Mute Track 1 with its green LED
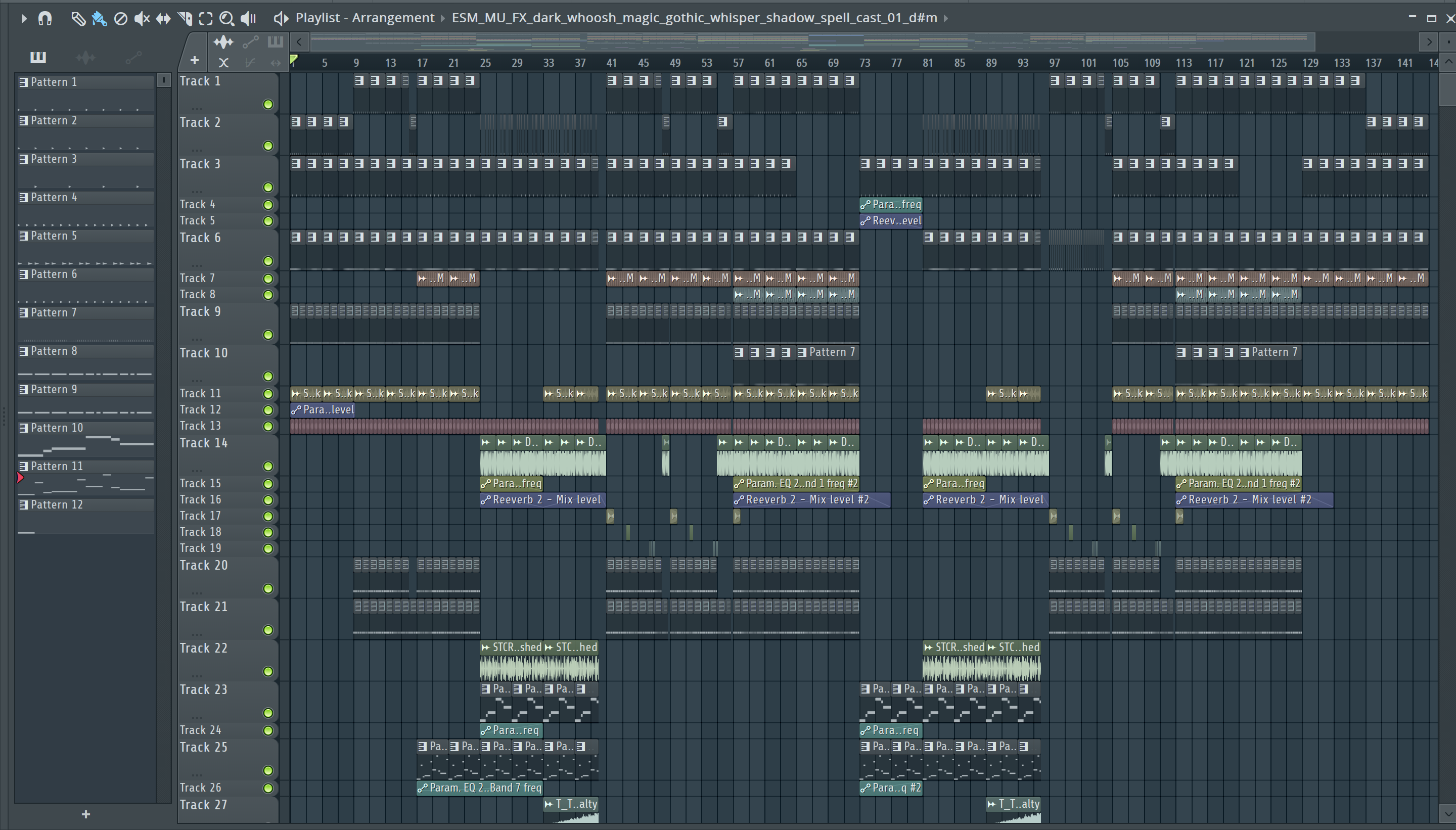Viewport: 1456px width, 830px height. click(268, 104)
